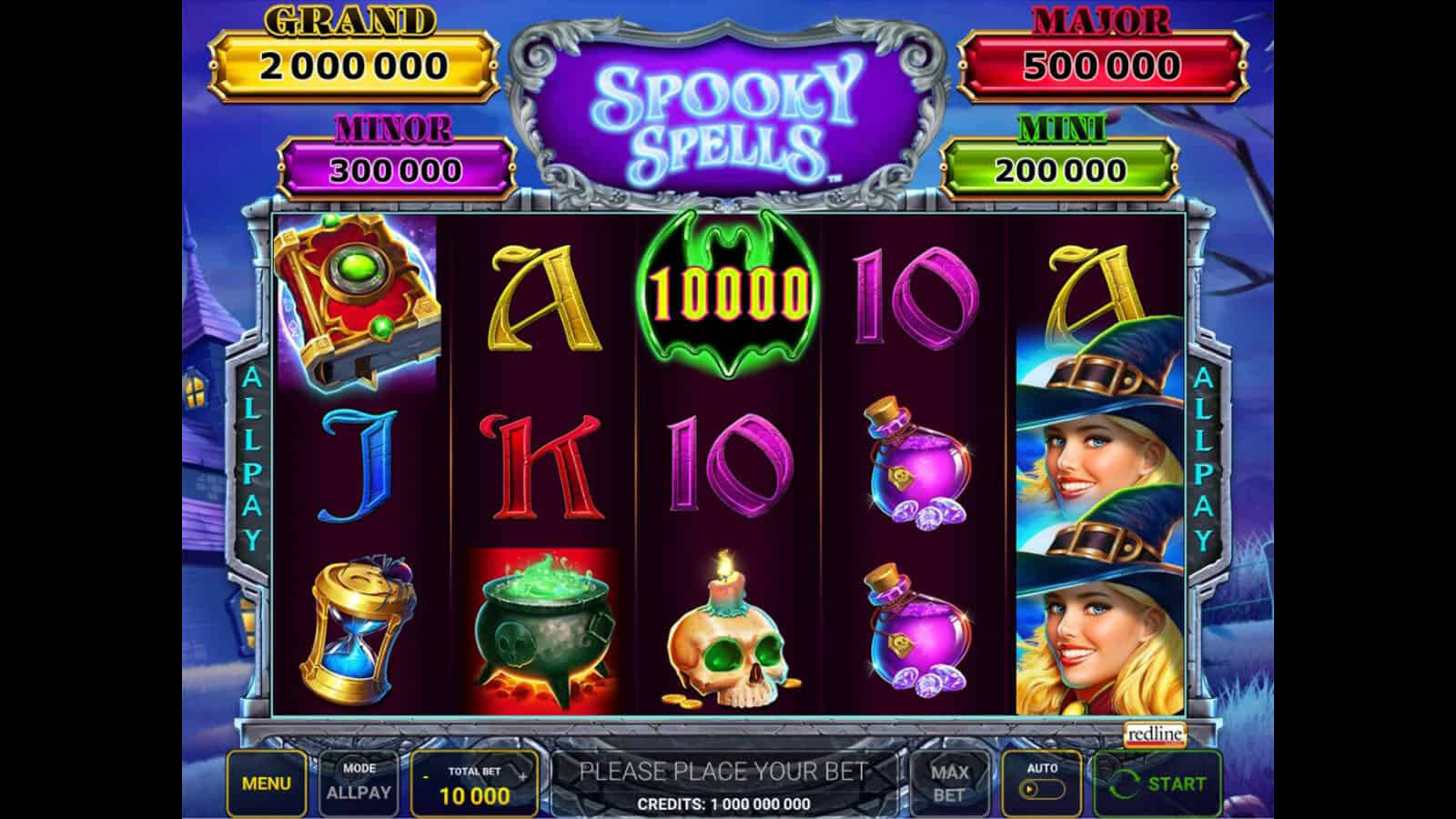Switch the ALLPAY mode button
1456x819 pixels.
coord(359,784)
